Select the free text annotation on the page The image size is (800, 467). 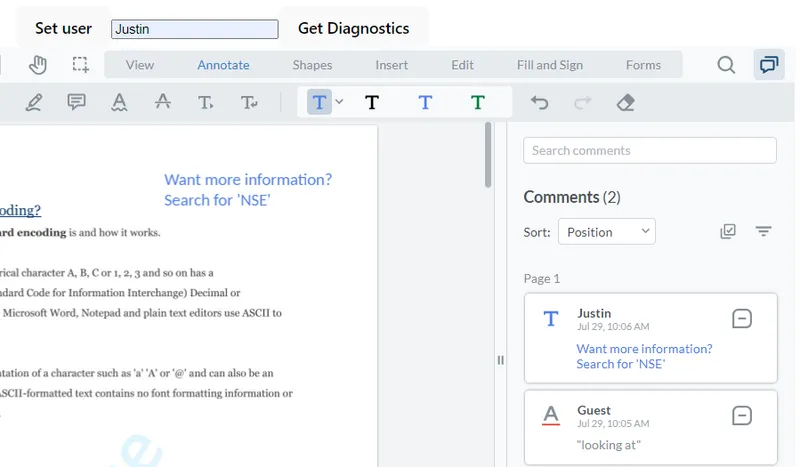point(248,190)
